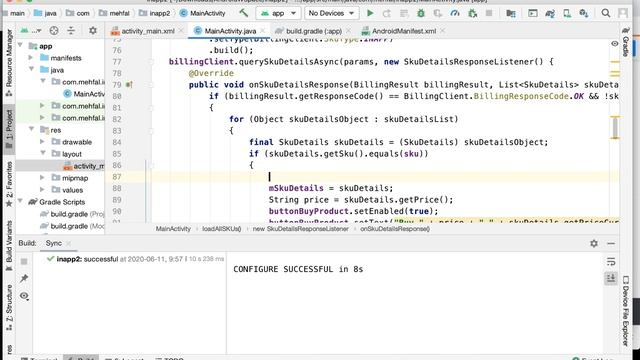Click onSkuDetailsResponse() breadcrumb
This screenshot has width=640, height=360.
395,229
